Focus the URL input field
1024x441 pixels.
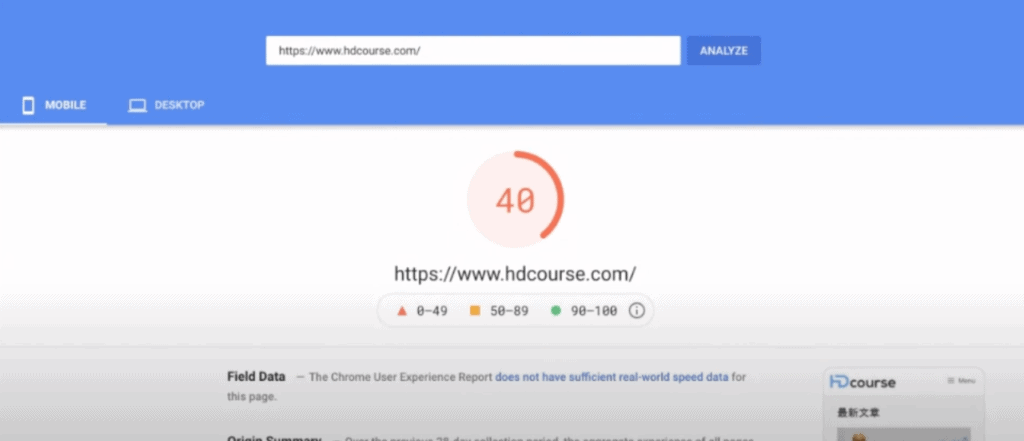pyautogui.click(x=473, y=50)
